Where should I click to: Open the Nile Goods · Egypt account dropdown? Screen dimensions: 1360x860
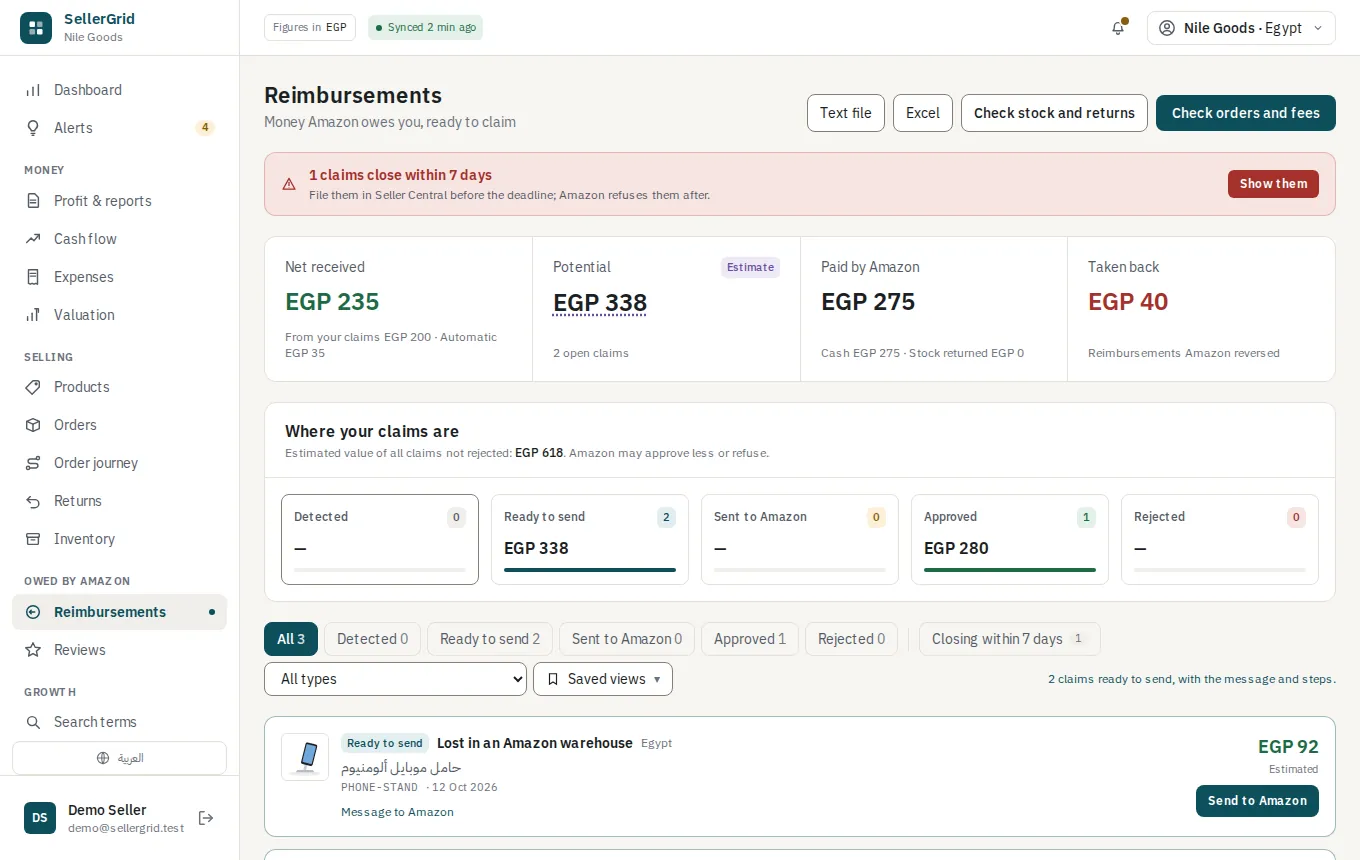[x=1241, y=28]
